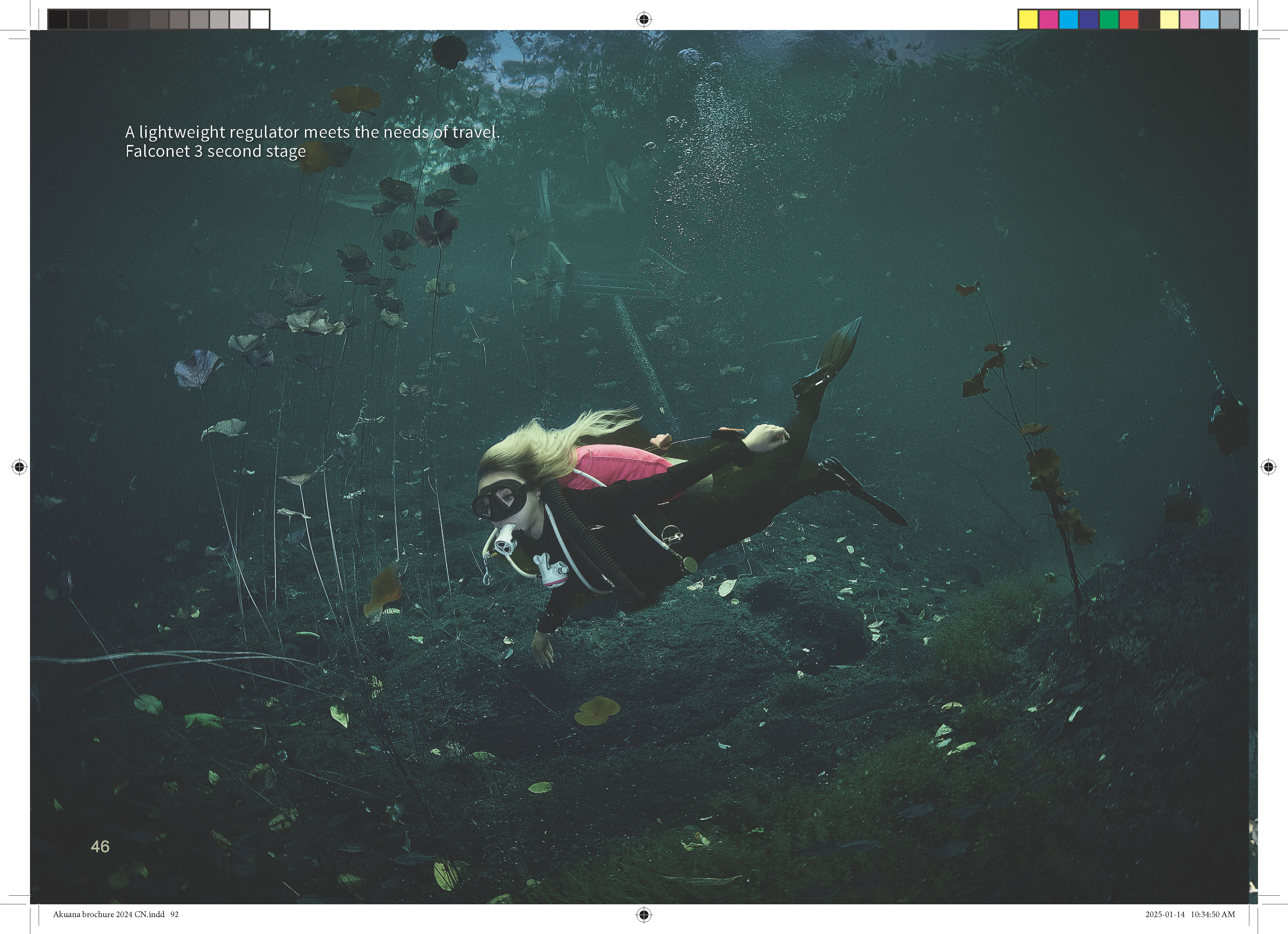
Task: Click the white square in grayscale bar
Action: tap(259, 19)
